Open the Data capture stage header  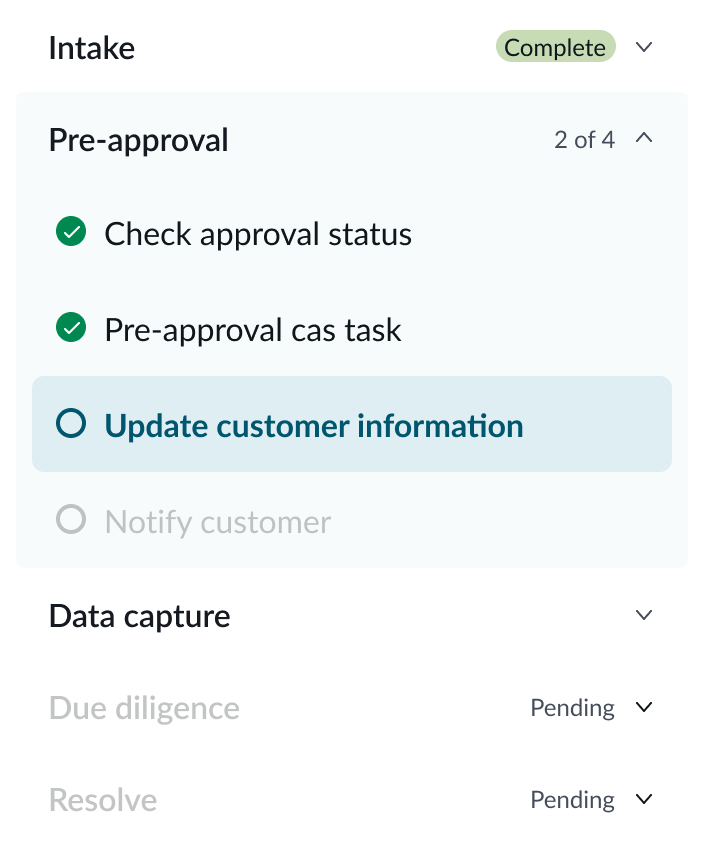coord(139,615)
